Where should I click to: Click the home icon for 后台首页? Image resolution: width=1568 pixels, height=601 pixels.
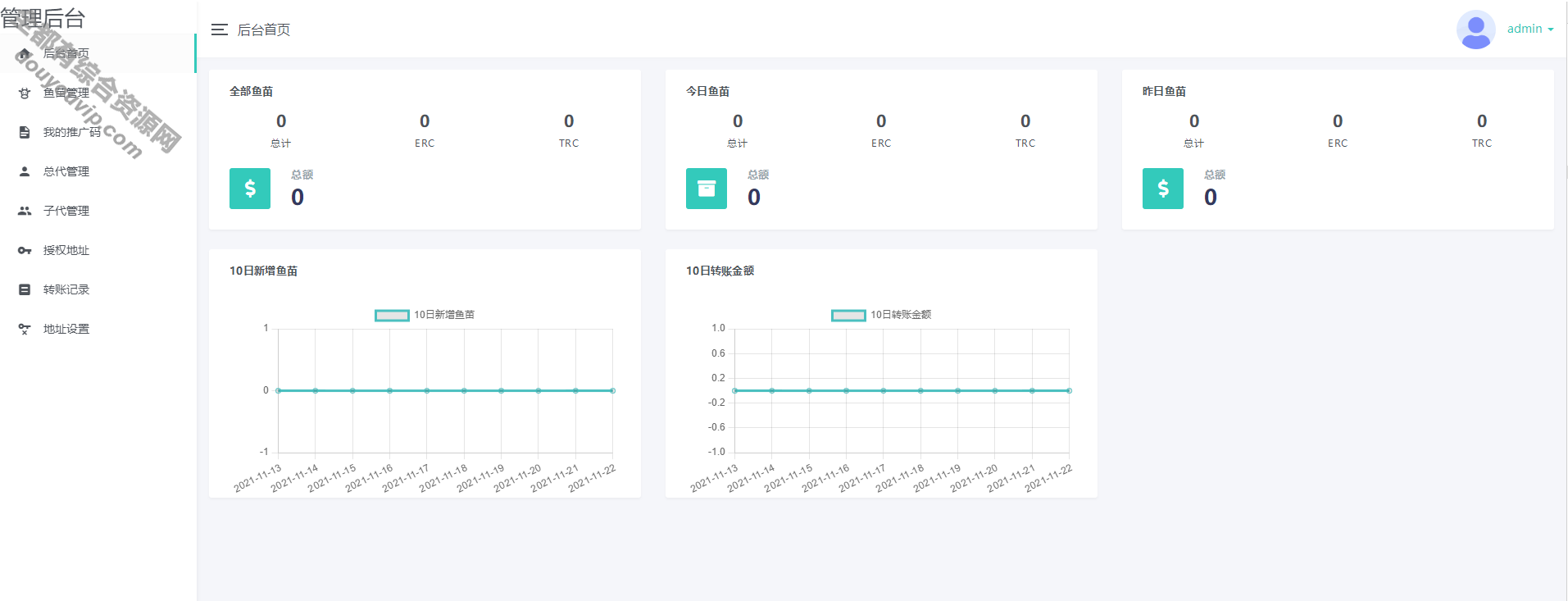pyautogui.click(x=25, y=53)
